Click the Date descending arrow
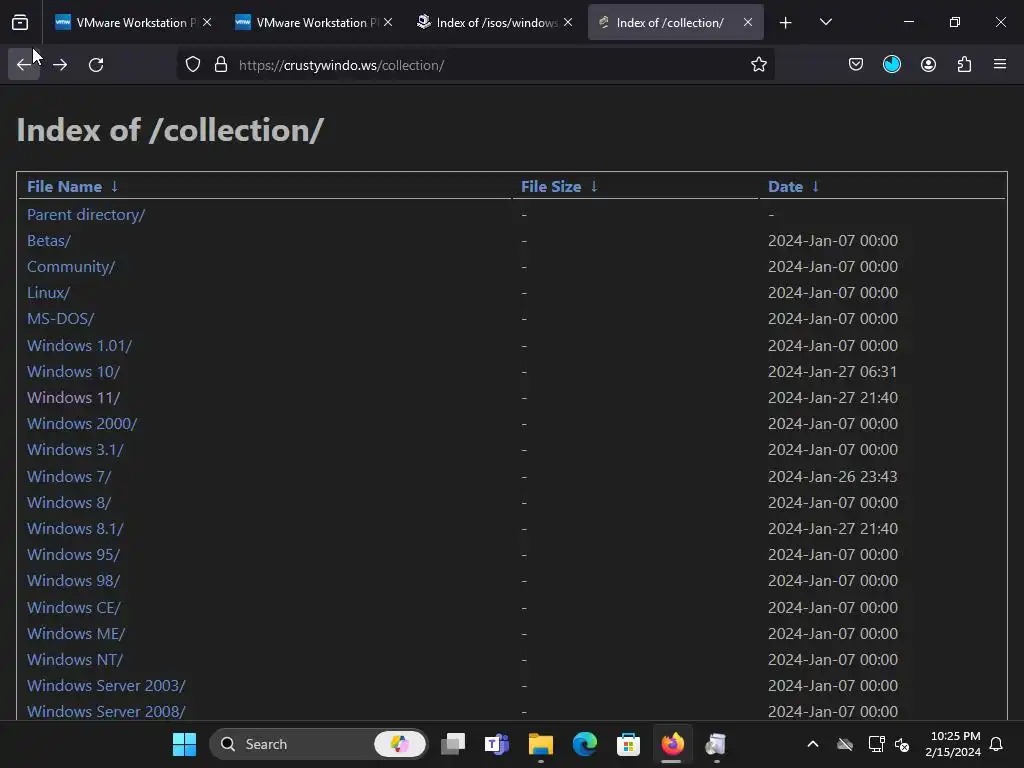The height and width of the screenshot is (768, 1024). coord(815,187)
